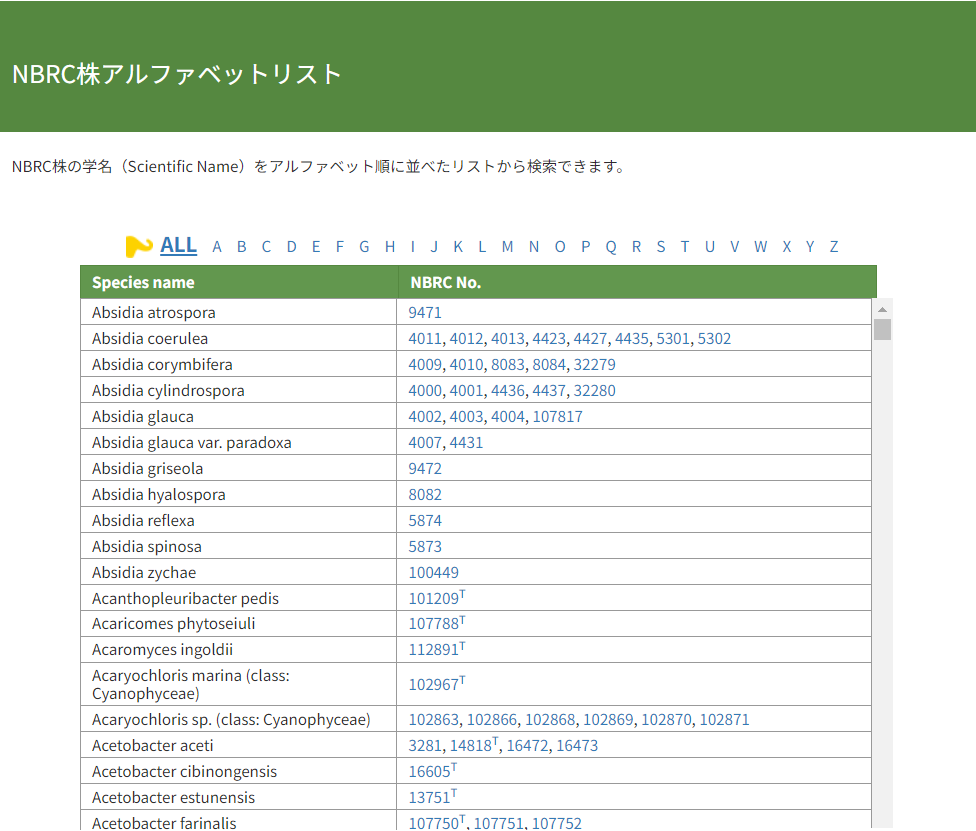976x831 pixels.
Task: Open strain 8082 of Absidia hyalospora
Action: [425, 495]
